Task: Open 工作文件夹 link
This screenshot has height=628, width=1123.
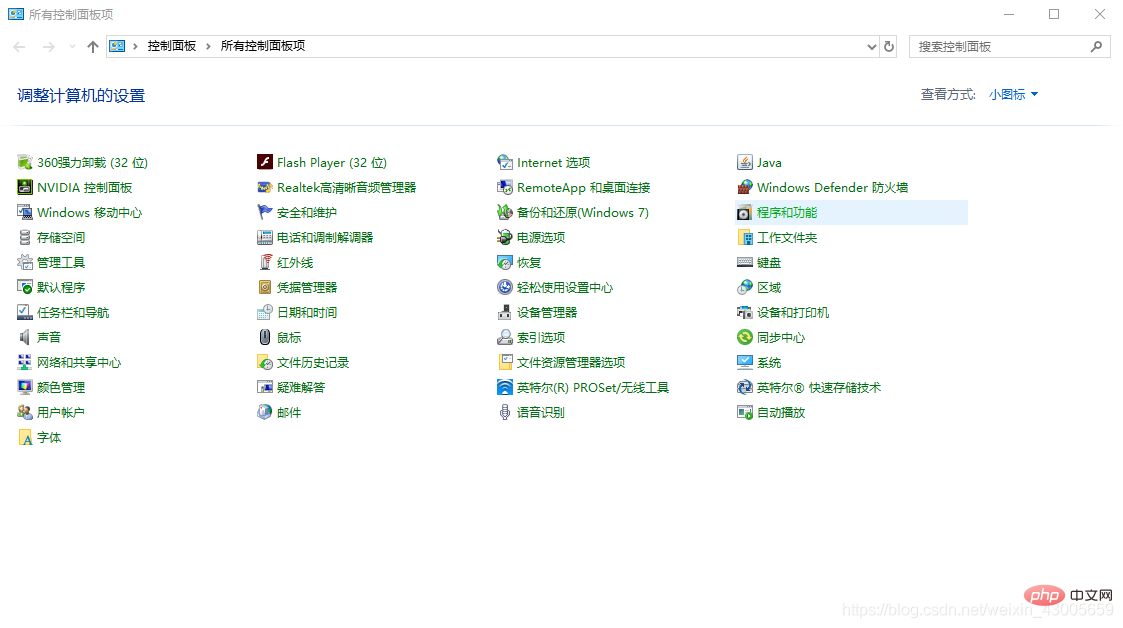Action: coord(787,238)
